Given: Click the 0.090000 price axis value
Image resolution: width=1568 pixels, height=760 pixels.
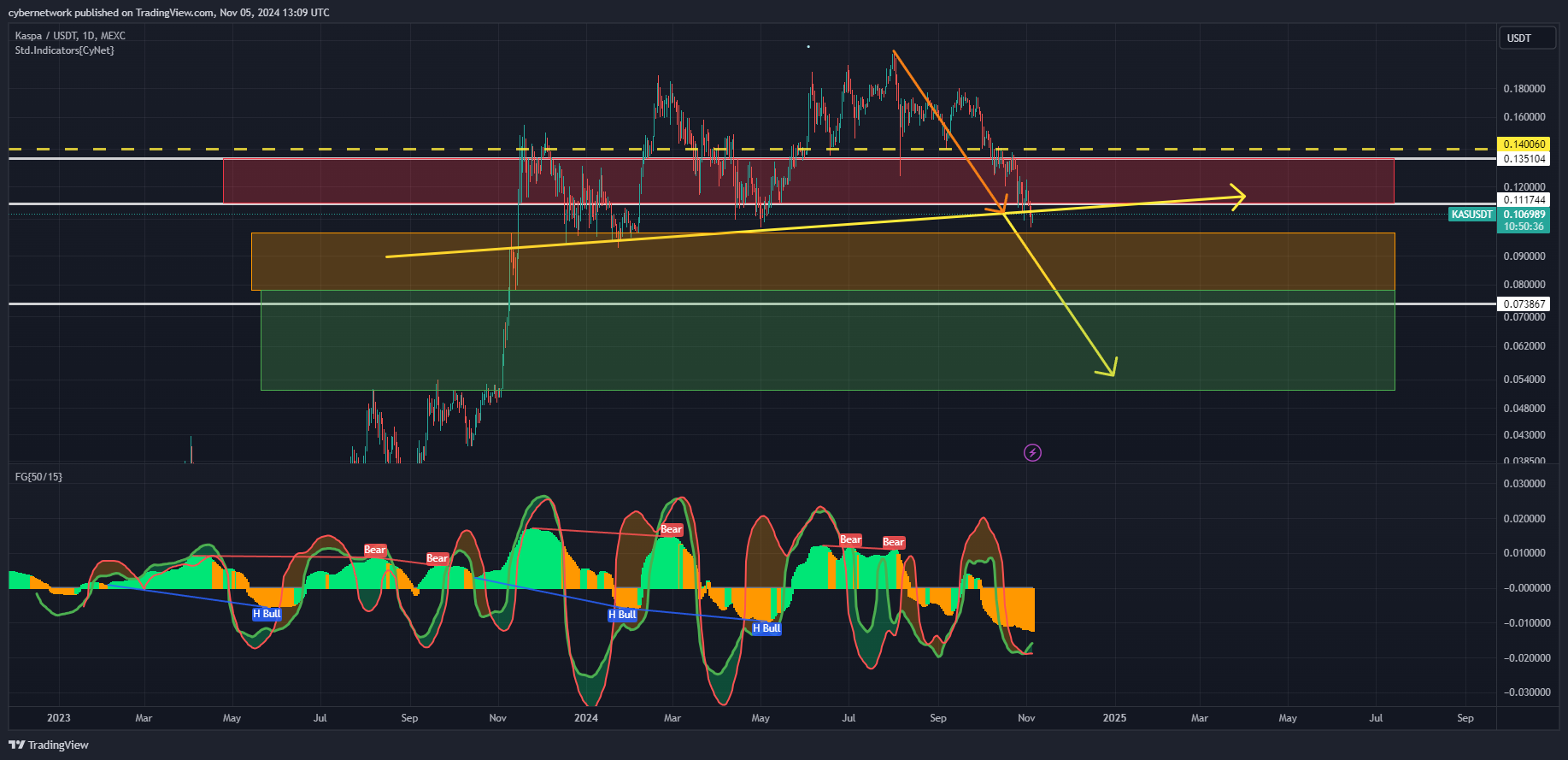Looking at the screenshot, I should click(1524, 256).
